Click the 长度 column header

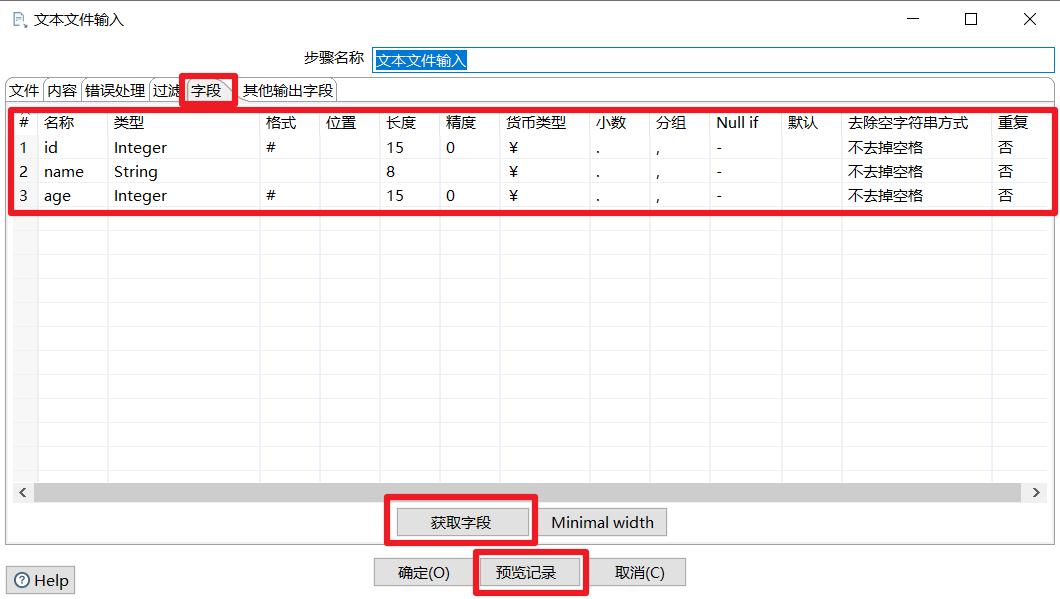[410, 122]
